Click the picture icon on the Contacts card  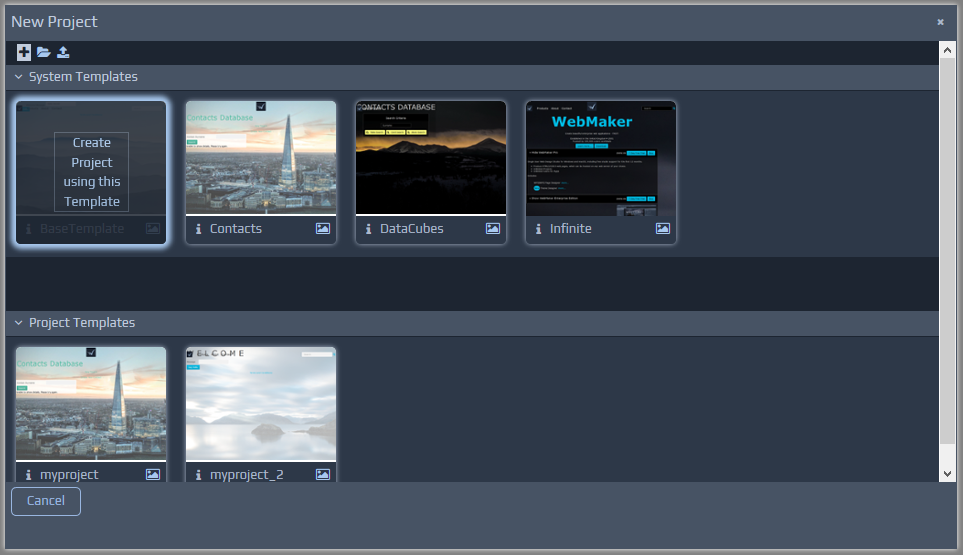point(323,229)
